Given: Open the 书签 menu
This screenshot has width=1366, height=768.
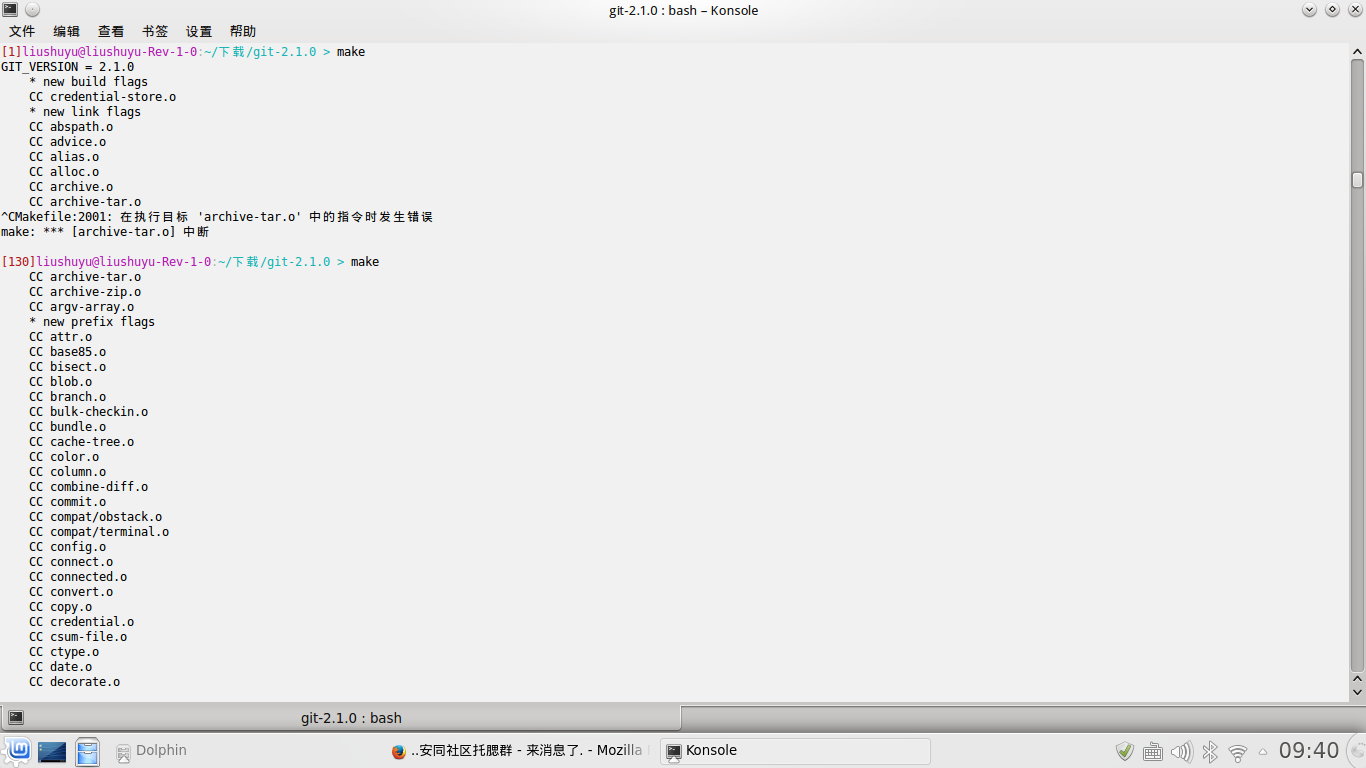Looking at the screenshot, I should (155, 31).
